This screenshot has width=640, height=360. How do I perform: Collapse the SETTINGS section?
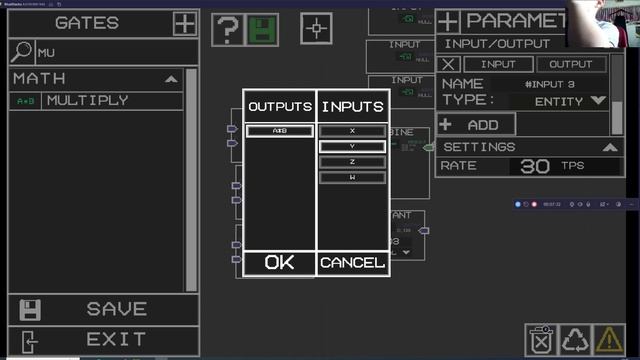[x=610, y=147]
